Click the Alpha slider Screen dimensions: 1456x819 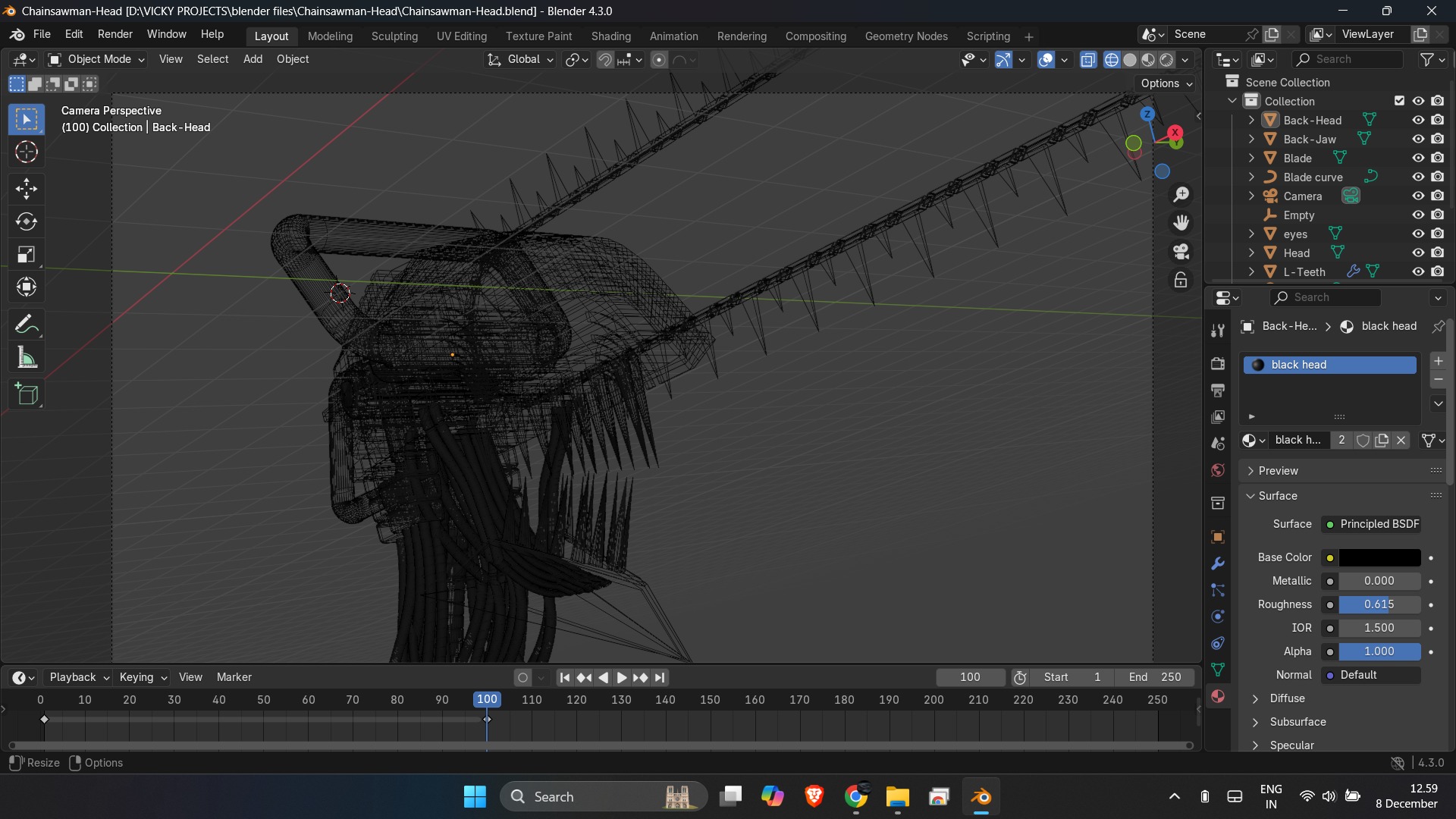click(x=1379, y=651)
